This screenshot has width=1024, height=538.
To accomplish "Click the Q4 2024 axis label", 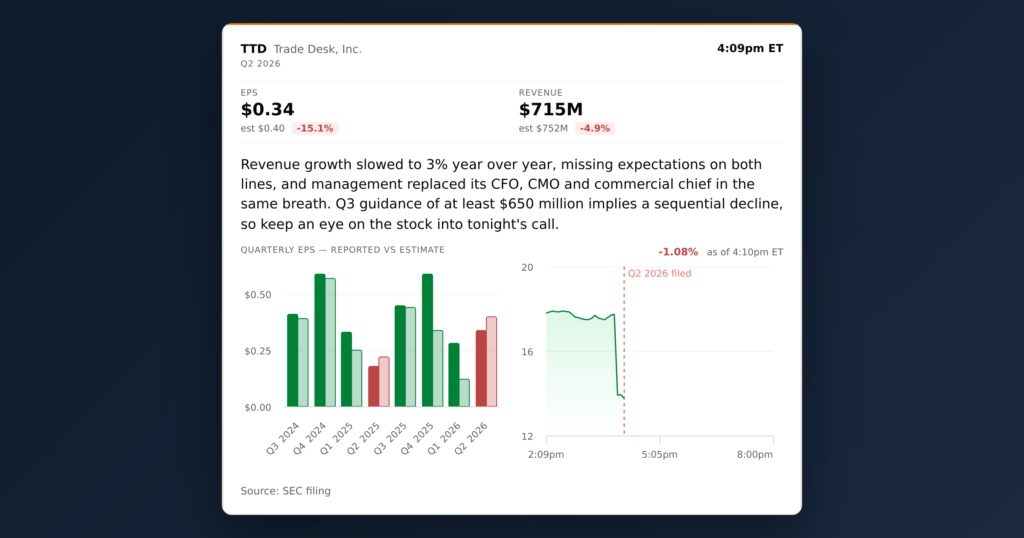I will [310, 438].
